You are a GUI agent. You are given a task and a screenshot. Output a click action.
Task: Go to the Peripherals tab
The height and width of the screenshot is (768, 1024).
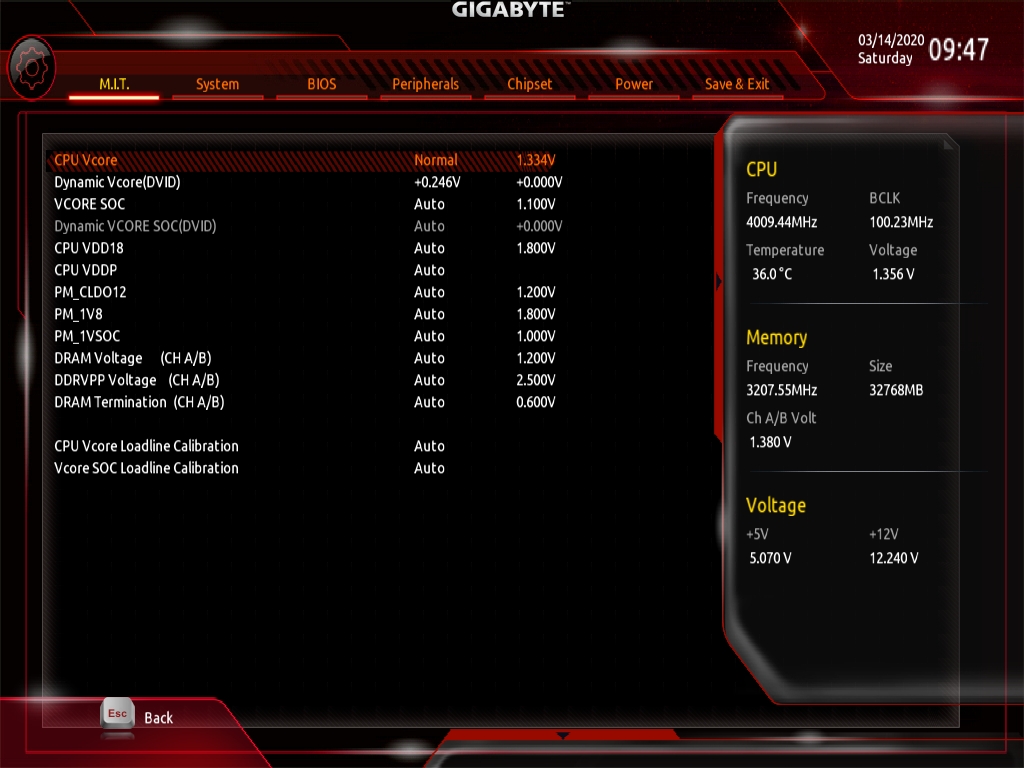click(425, 84)
